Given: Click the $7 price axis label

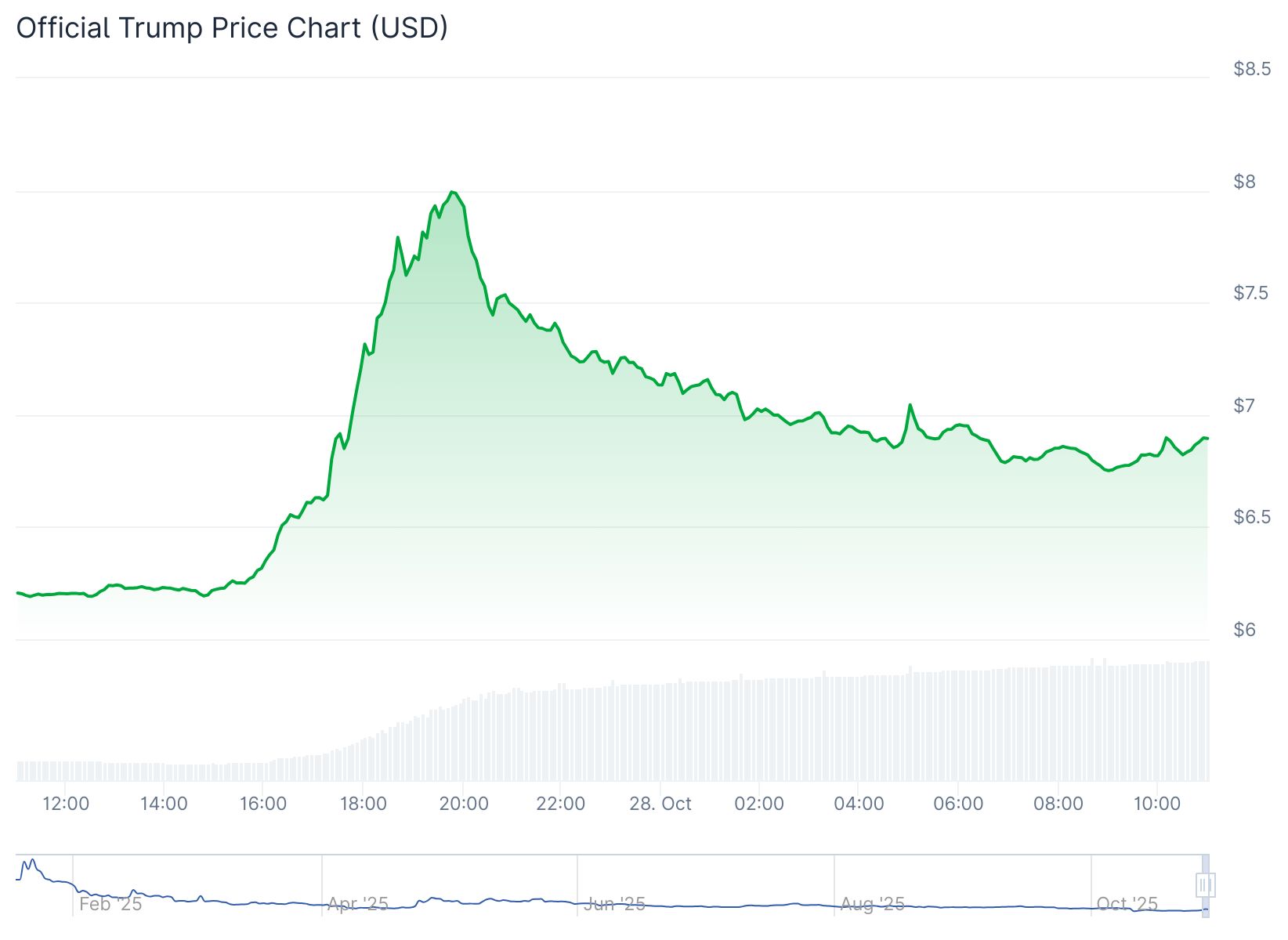Looking at the screenshot, I should pyautogui.click(x=1244, y=406).
